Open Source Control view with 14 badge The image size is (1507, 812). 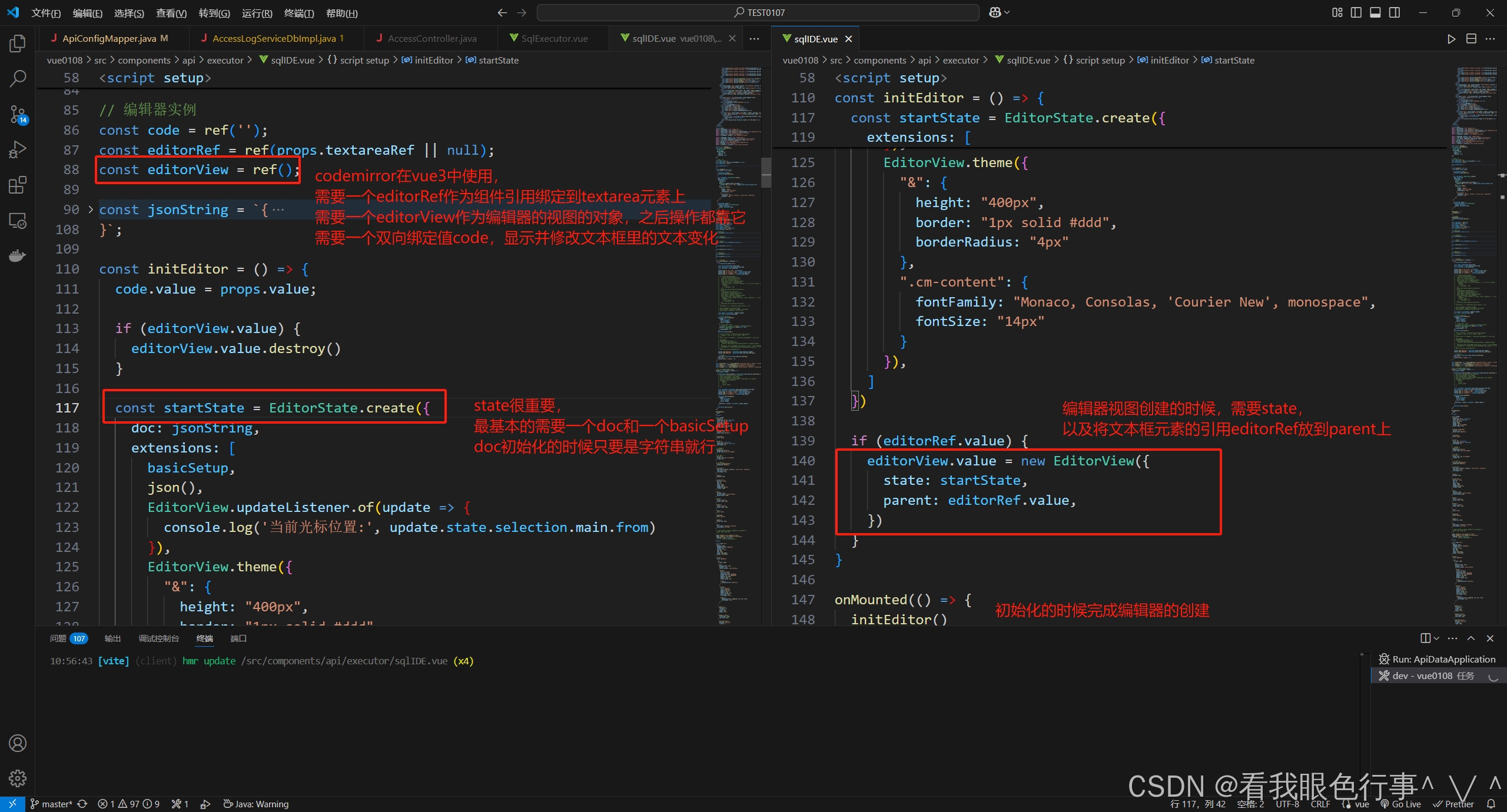point(18,114)
